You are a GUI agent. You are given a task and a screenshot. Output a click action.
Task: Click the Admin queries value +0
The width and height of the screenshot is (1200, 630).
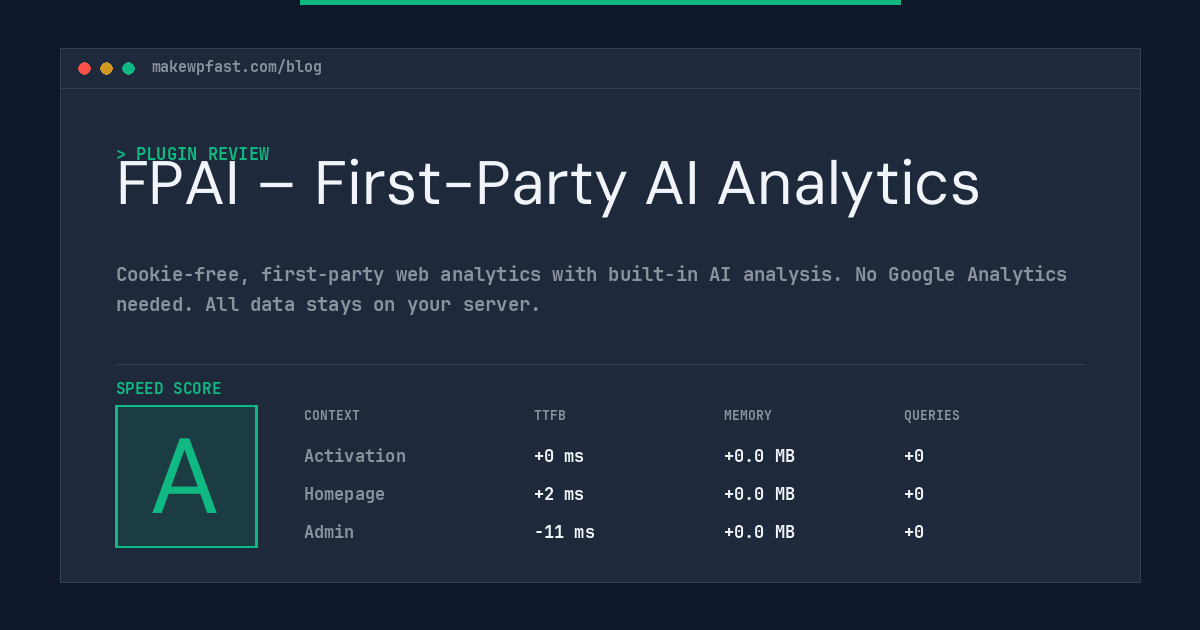(914, 532)
